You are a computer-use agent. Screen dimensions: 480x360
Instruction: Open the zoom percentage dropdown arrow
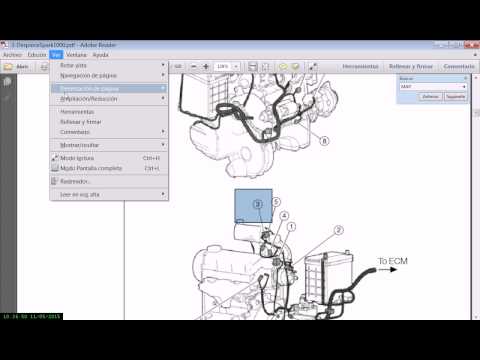236,67
